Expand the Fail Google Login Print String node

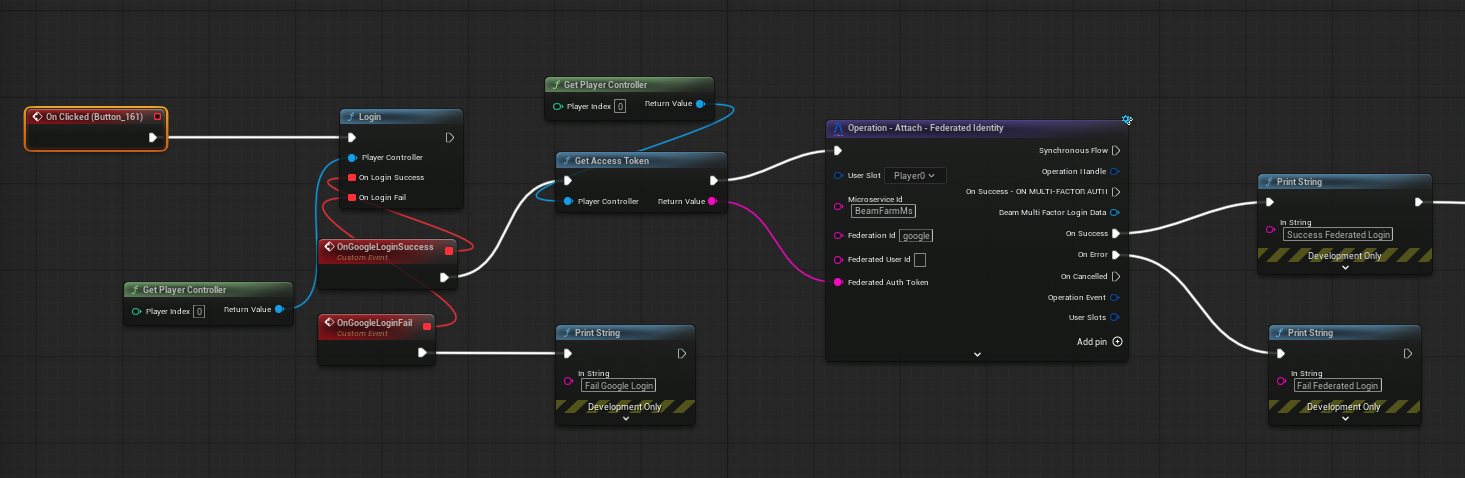tap(625, 419)
